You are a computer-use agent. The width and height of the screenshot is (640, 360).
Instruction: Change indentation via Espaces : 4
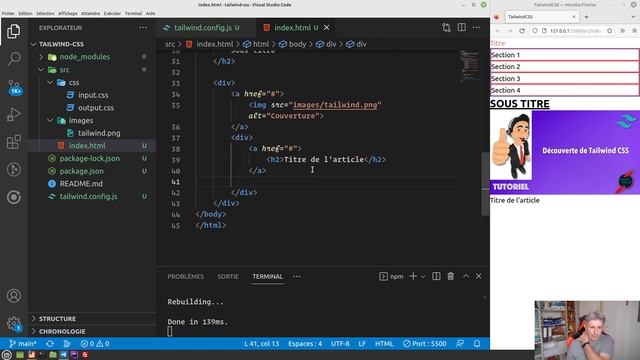coord(305,344)
